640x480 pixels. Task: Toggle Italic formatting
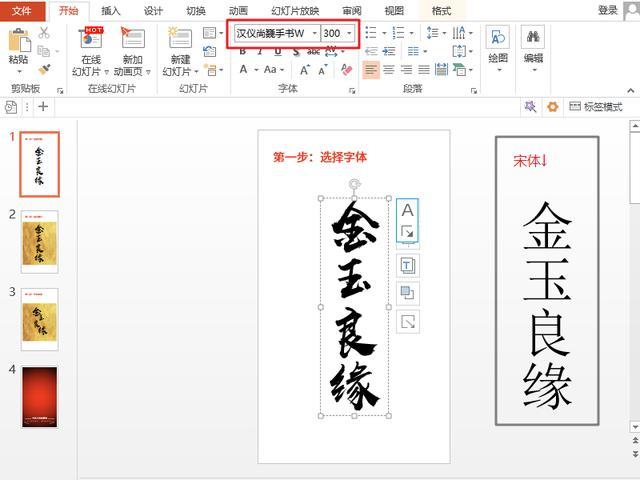tap(260, 51)
